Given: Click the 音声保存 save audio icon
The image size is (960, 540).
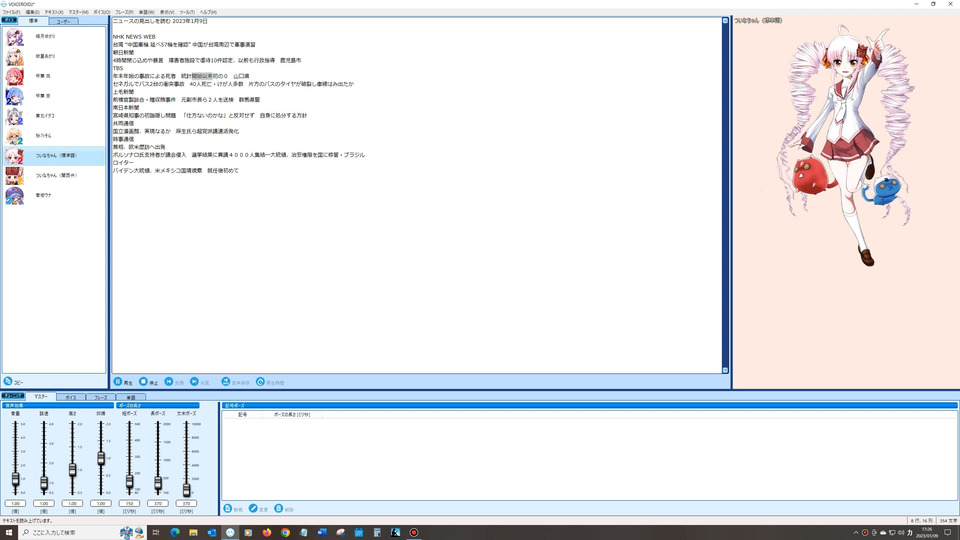Looking at the screenshot, I should click(x=225, y=381).
